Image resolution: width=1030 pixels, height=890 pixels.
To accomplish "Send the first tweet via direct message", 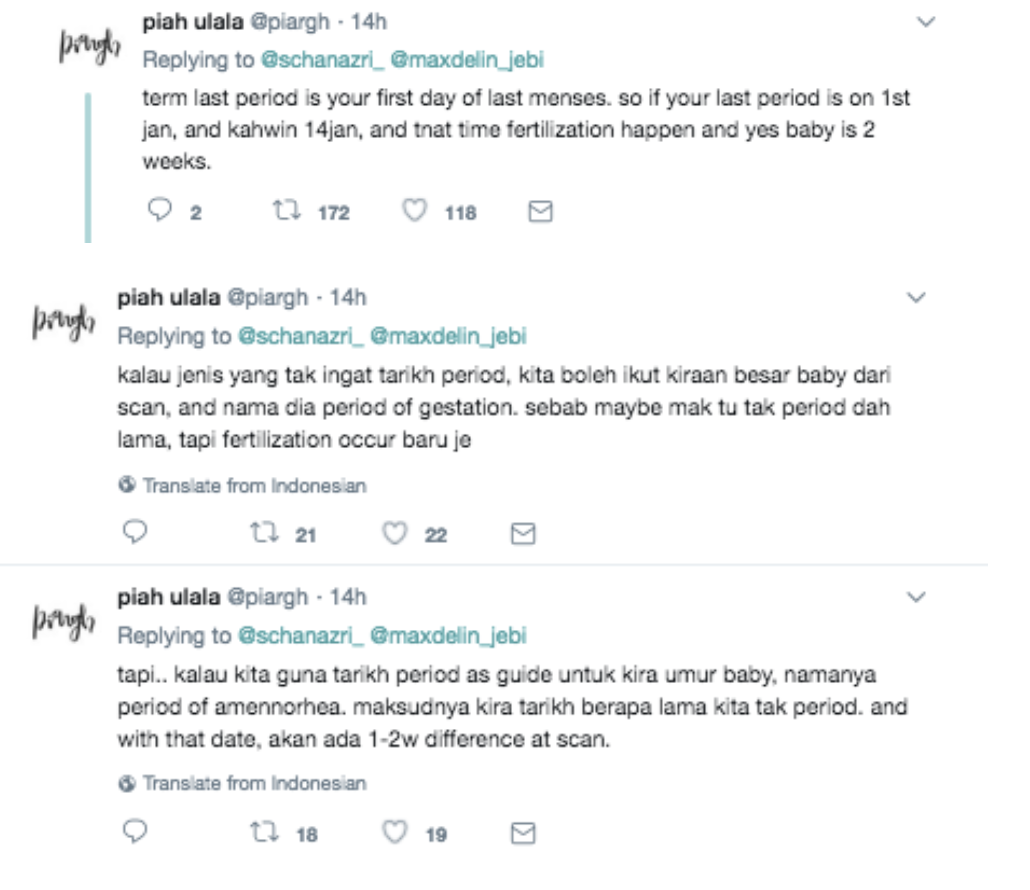I will tap(540, 211).
